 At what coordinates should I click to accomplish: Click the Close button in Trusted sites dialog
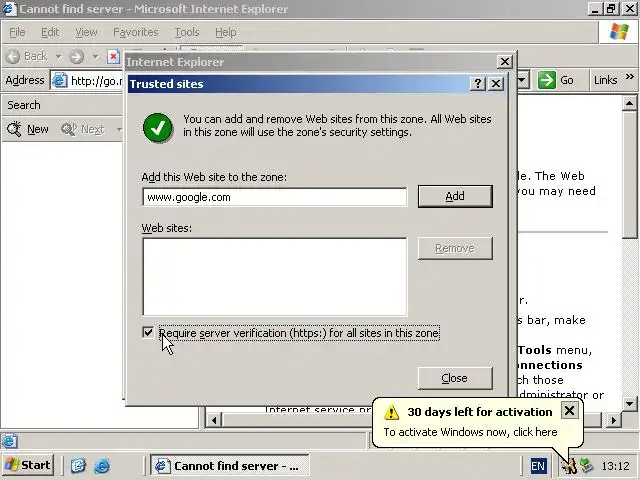coord(455,378)
